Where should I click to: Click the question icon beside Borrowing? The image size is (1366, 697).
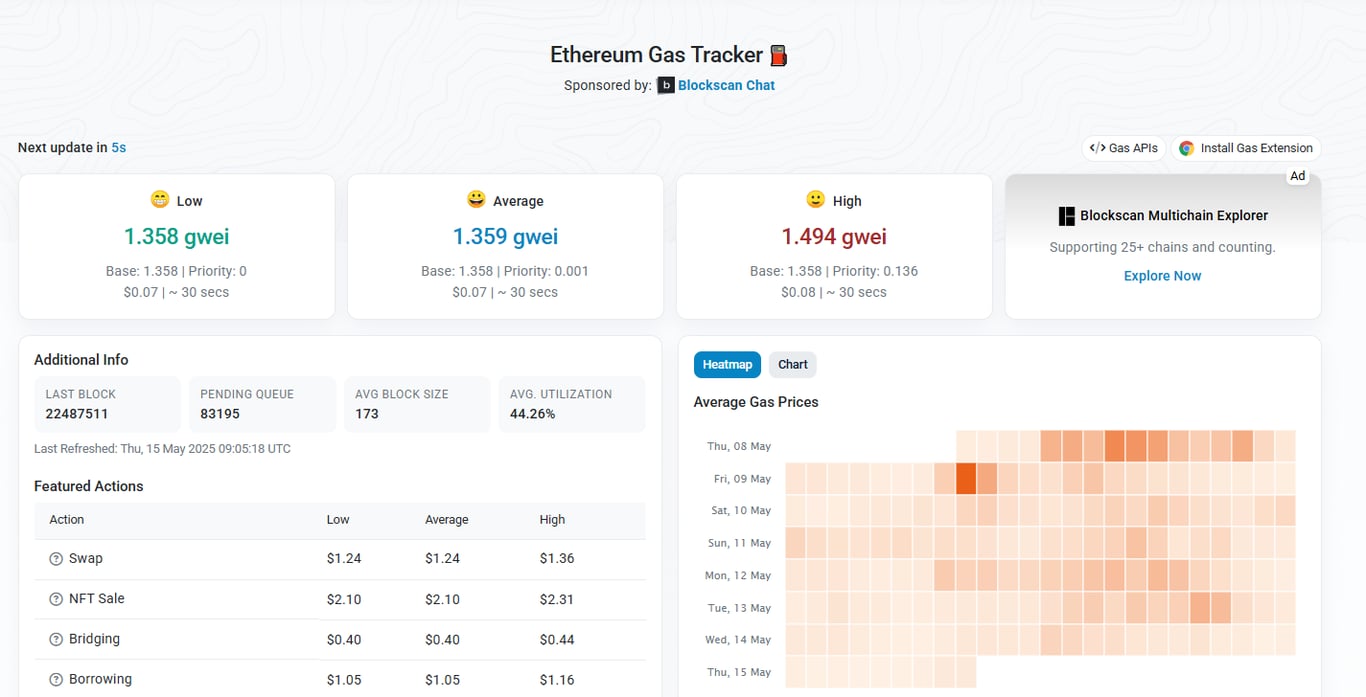[56, 680]
